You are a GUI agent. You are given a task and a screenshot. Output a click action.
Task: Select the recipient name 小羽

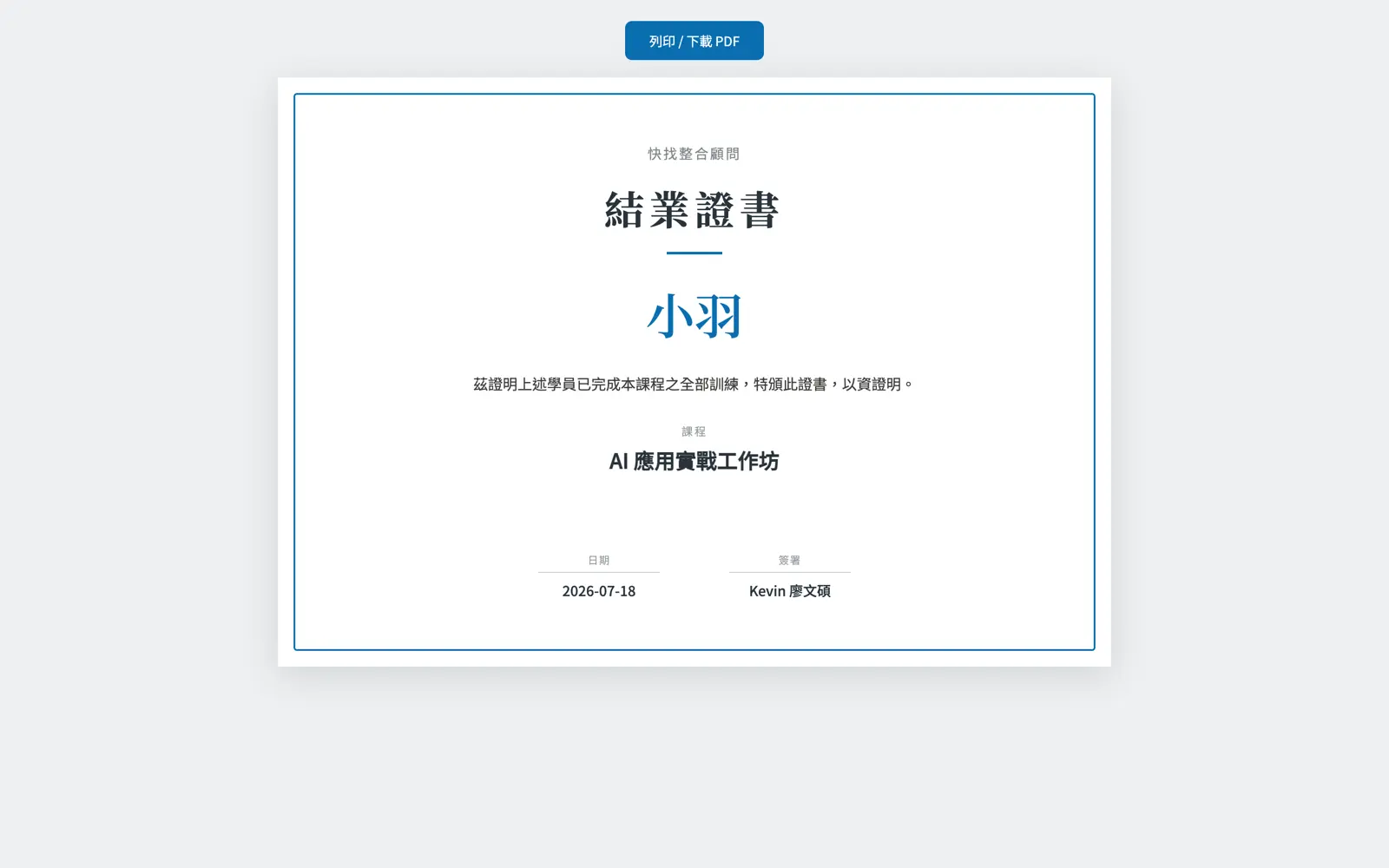click(694, 316)
